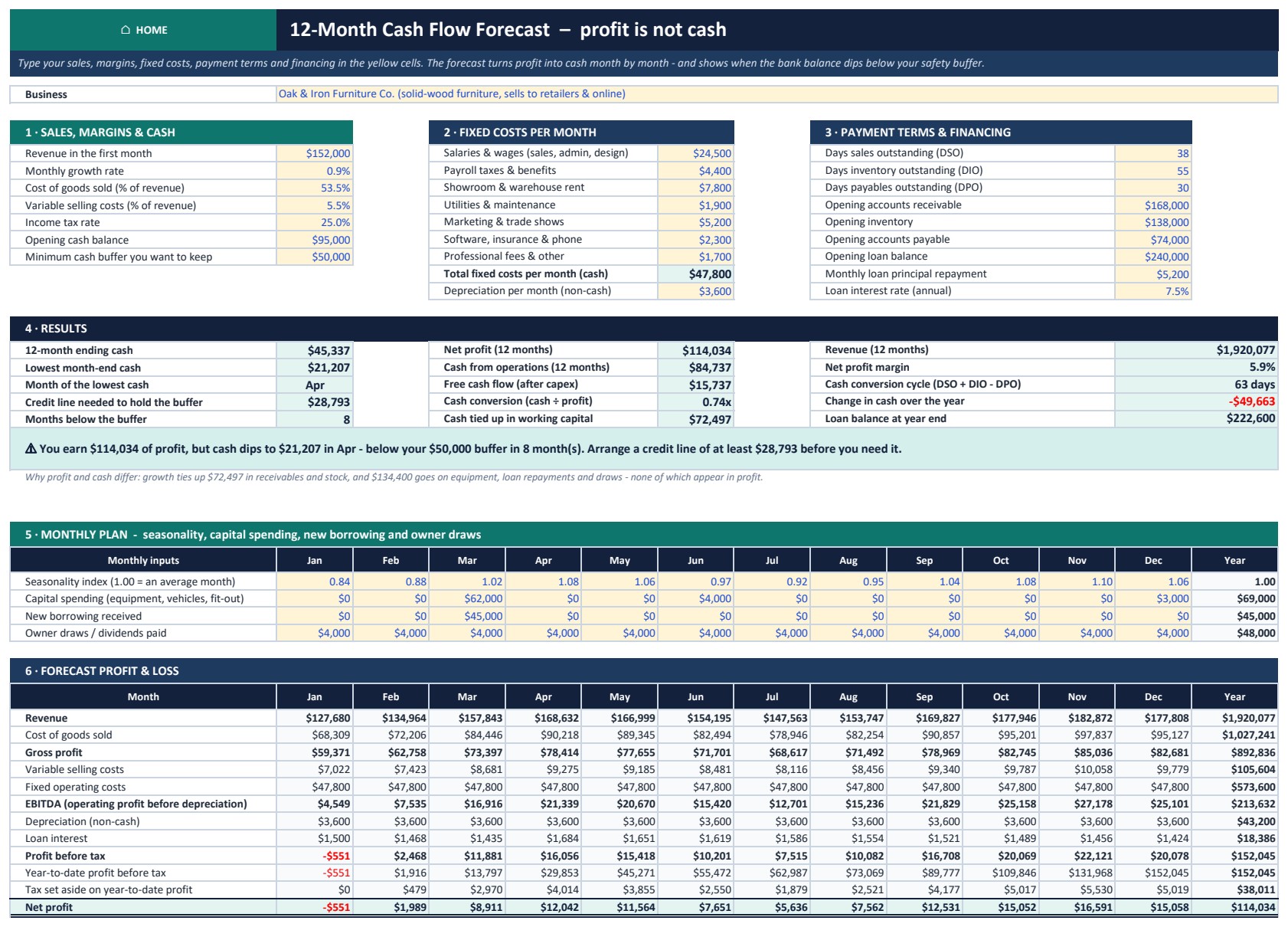Click the Monthly growth rate cell 0.9%
This screenshot has height=927, width=1288.
[x=314, y=171]
